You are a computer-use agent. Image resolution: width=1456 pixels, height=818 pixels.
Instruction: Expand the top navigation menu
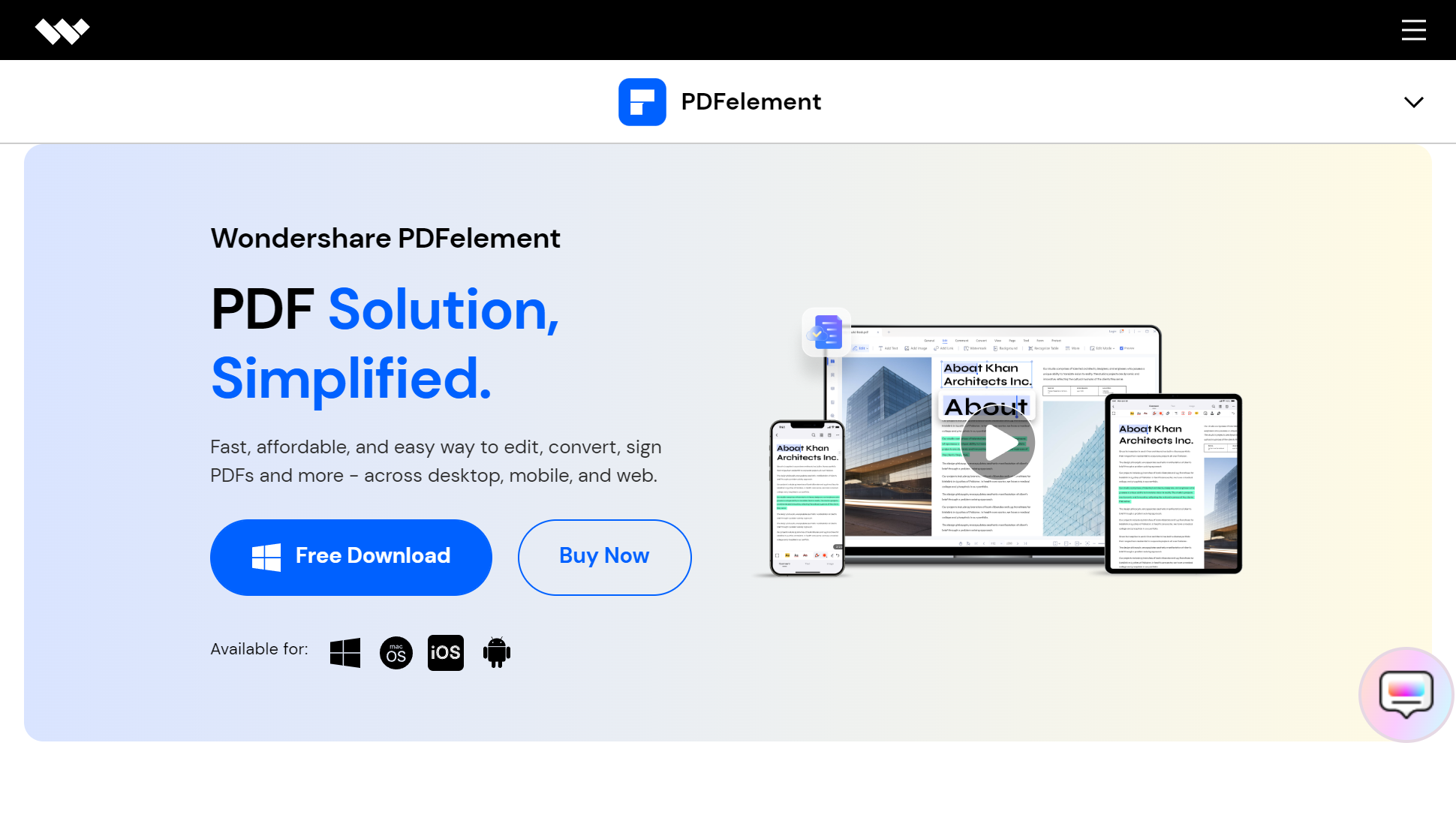pos(1414,30)
